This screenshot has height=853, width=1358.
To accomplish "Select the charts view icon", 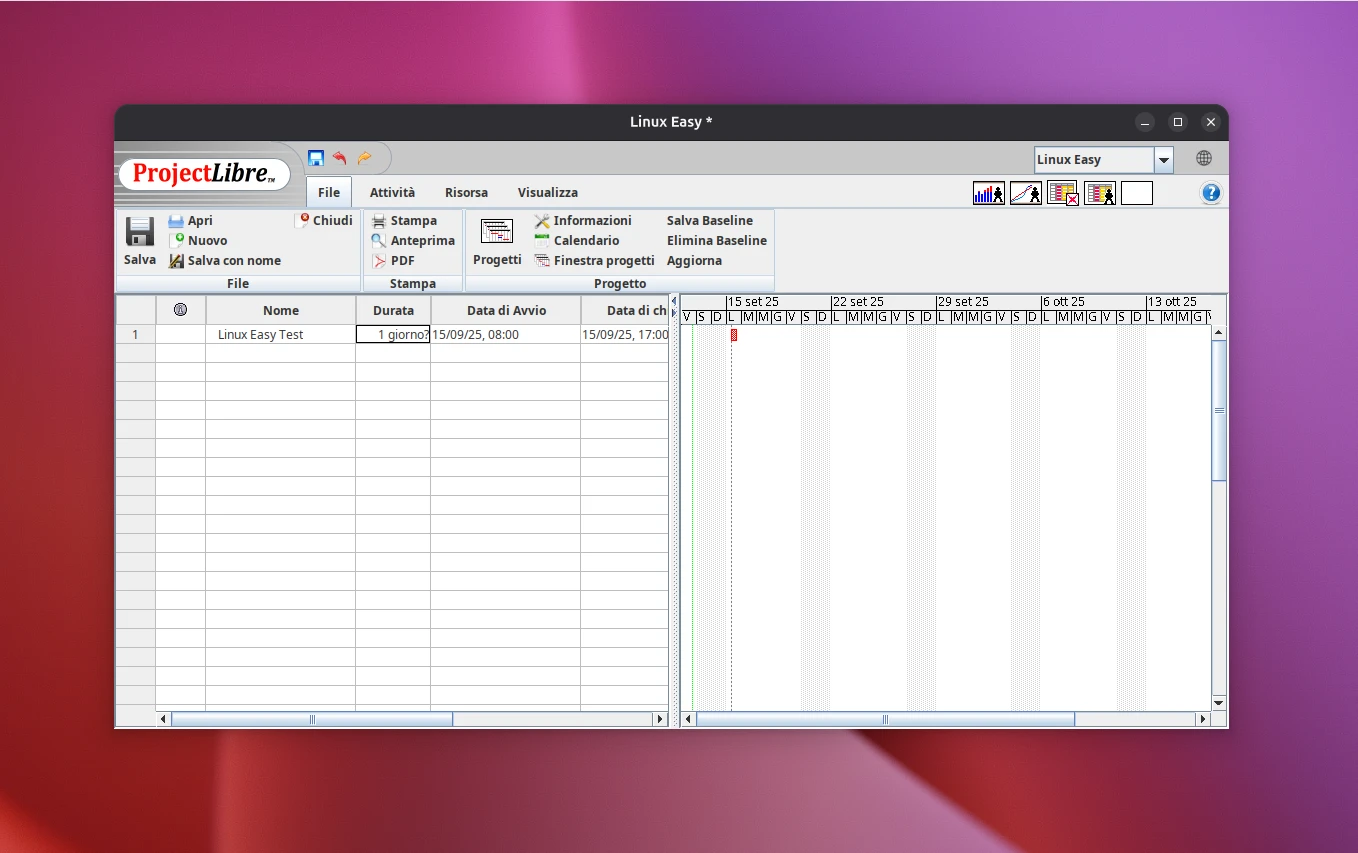I will click(1025, 192).
